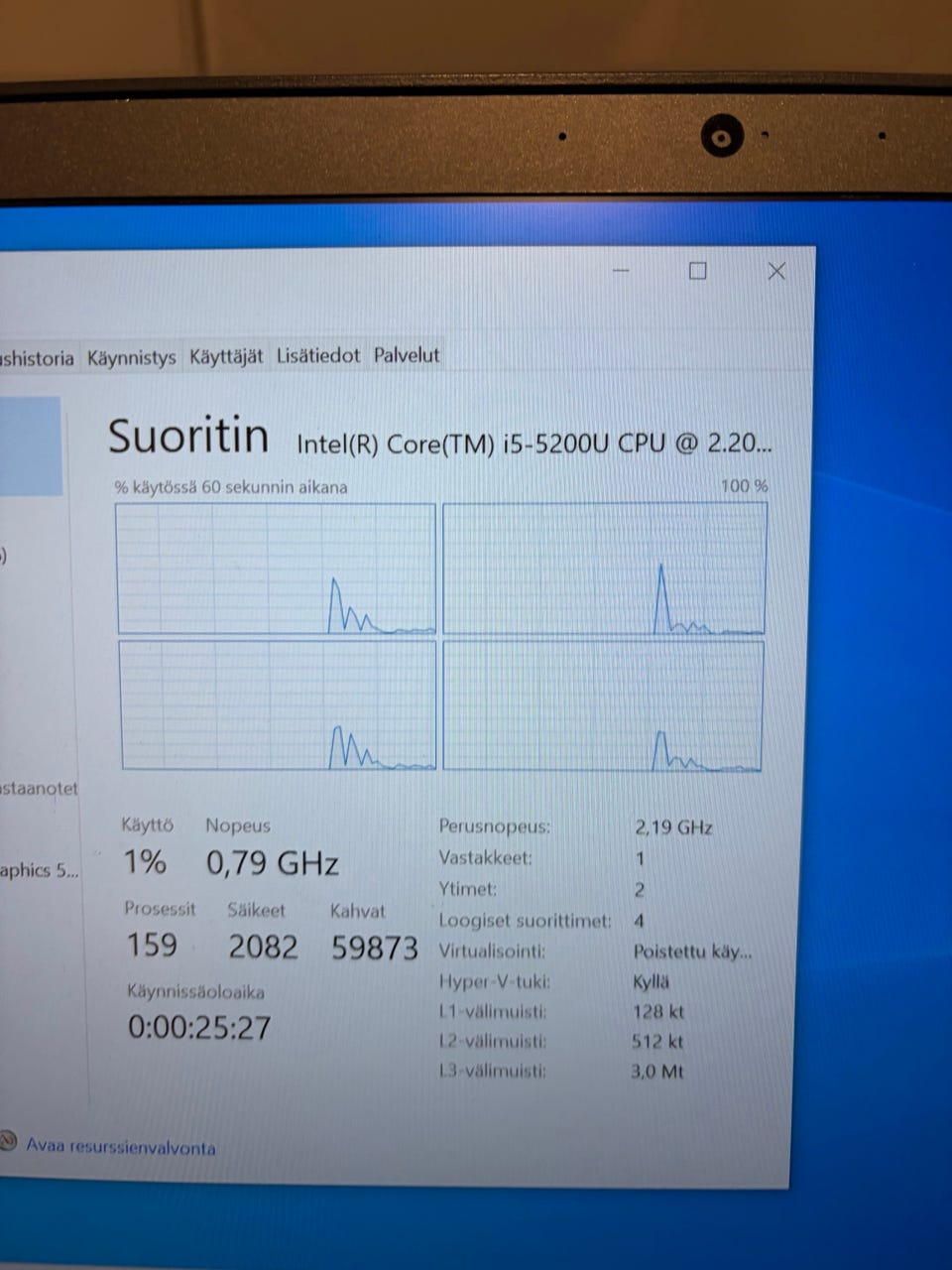This screenshot has height=1270, width=952.
Task: Go to the Palvelut tab
Action: point(407,355)
